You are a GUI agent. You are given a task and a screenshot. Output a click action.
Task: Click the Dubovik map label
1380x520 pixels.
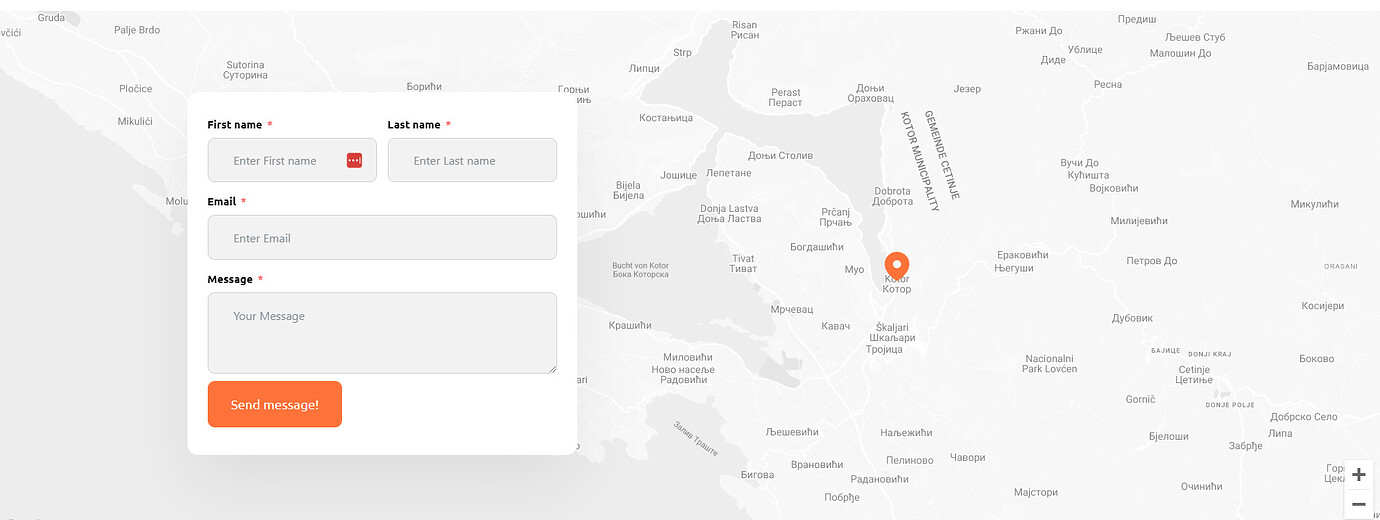pos(1132,318)
